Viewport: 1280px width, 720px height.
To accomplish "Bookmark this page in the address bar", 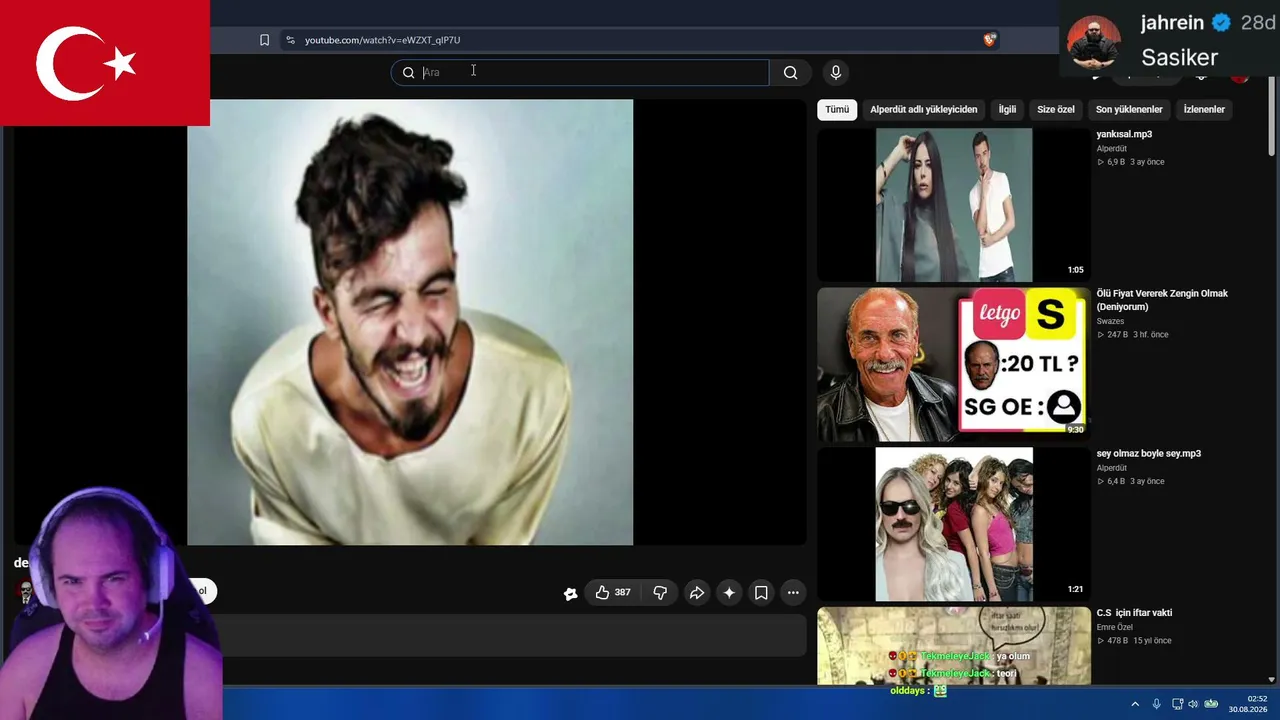I will point(264,40).
